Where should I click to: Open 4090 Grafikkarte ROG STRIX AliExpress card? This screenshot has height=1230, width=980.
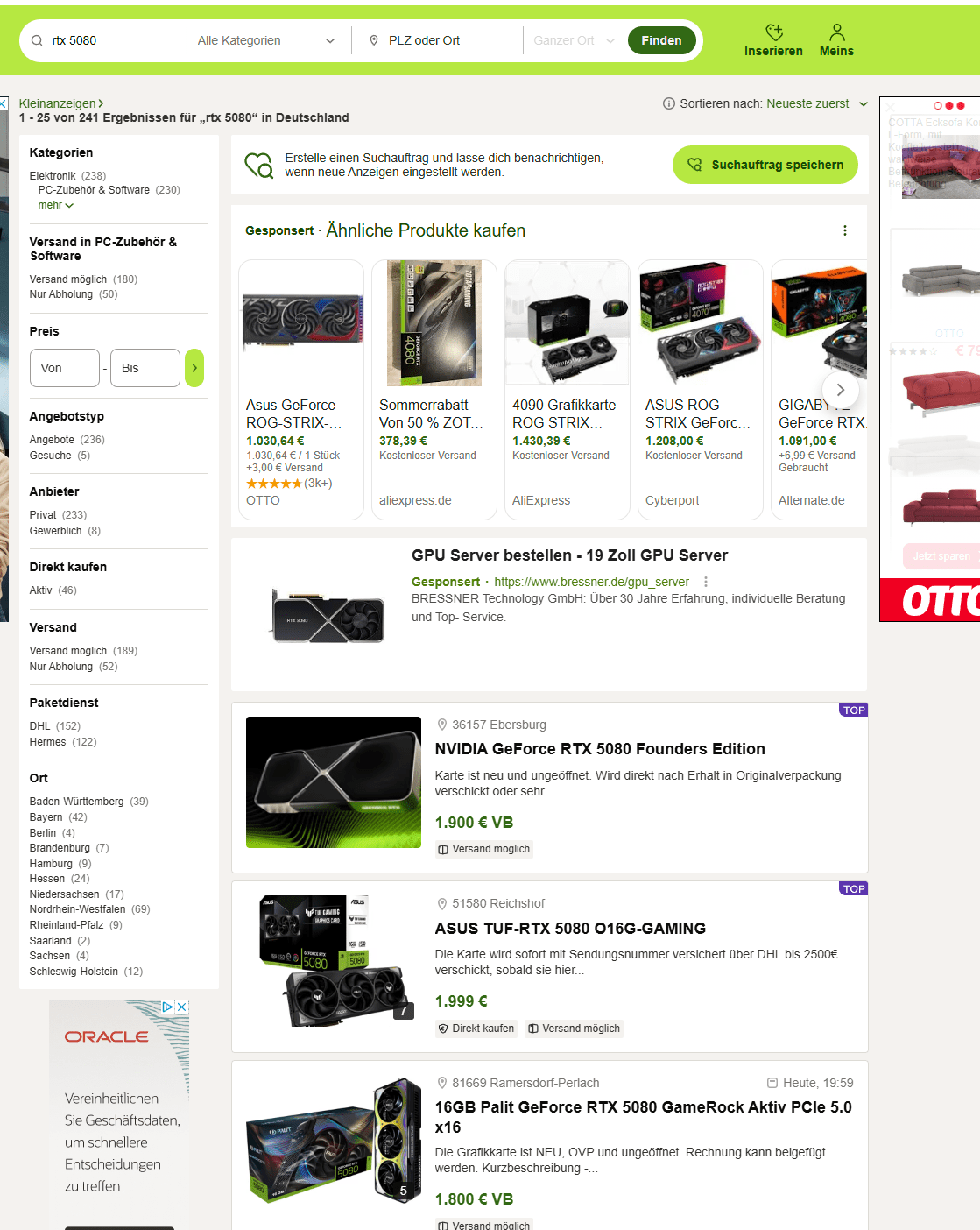[x=568, y=390]
